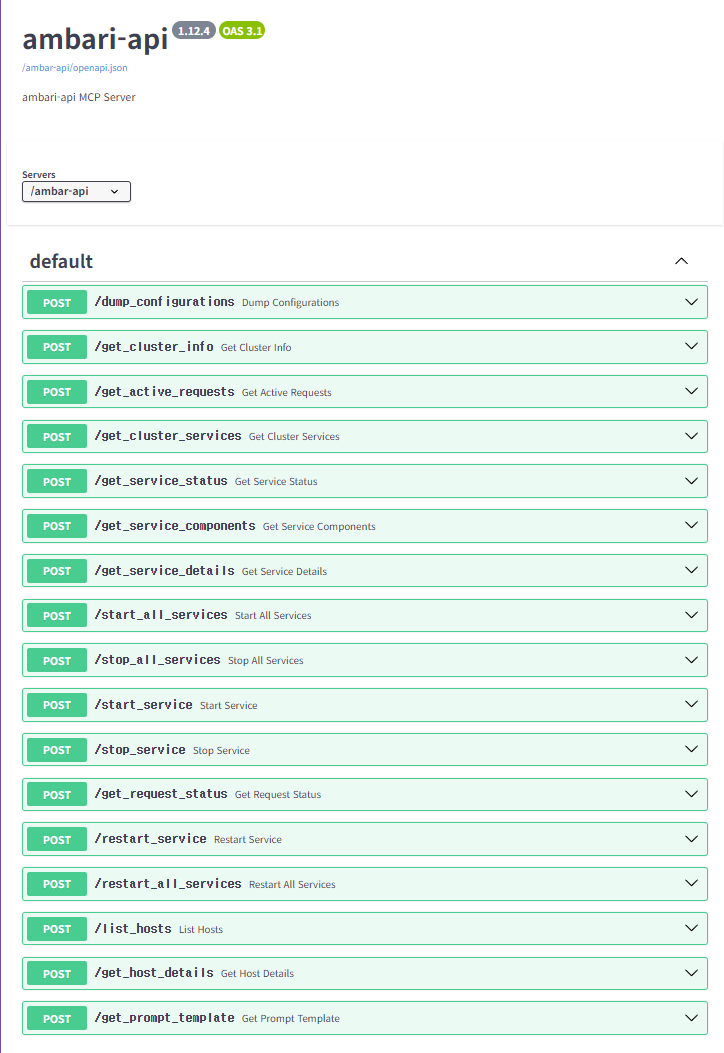Click the 'ambari-api MCP Server' description
The width and height of the screenshot is (724, 1053).
(79, 97)
